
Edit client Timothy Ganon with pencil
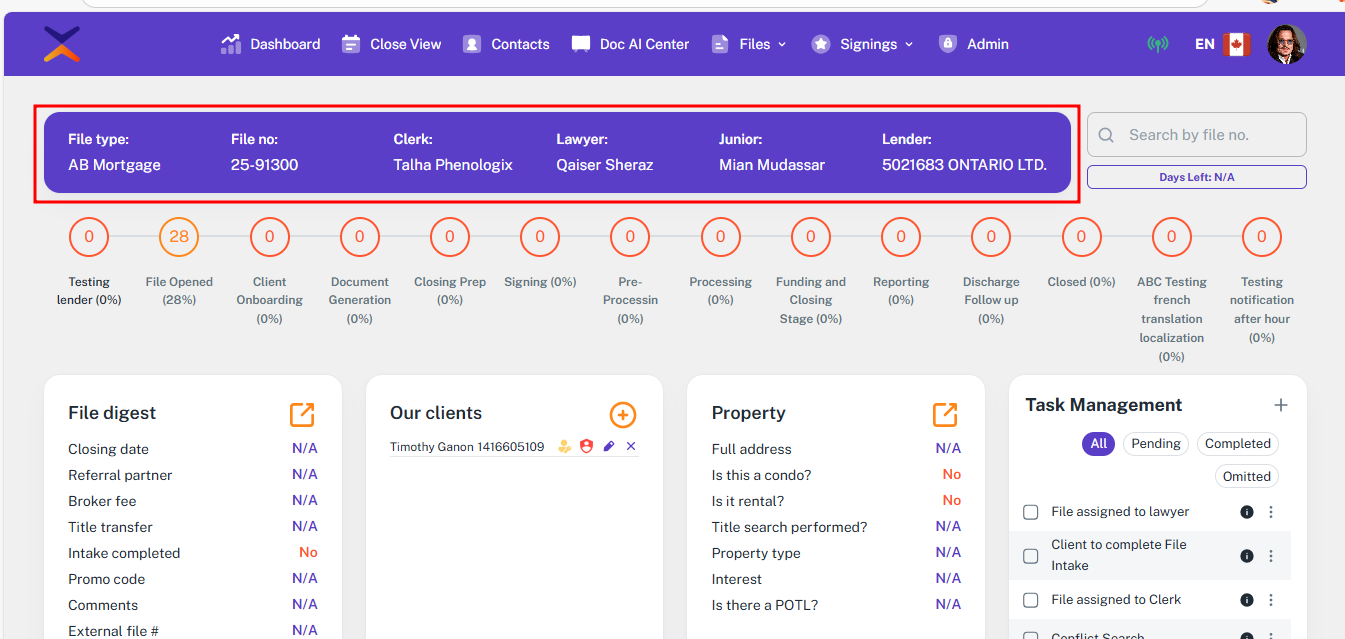(x=609, y=447)
